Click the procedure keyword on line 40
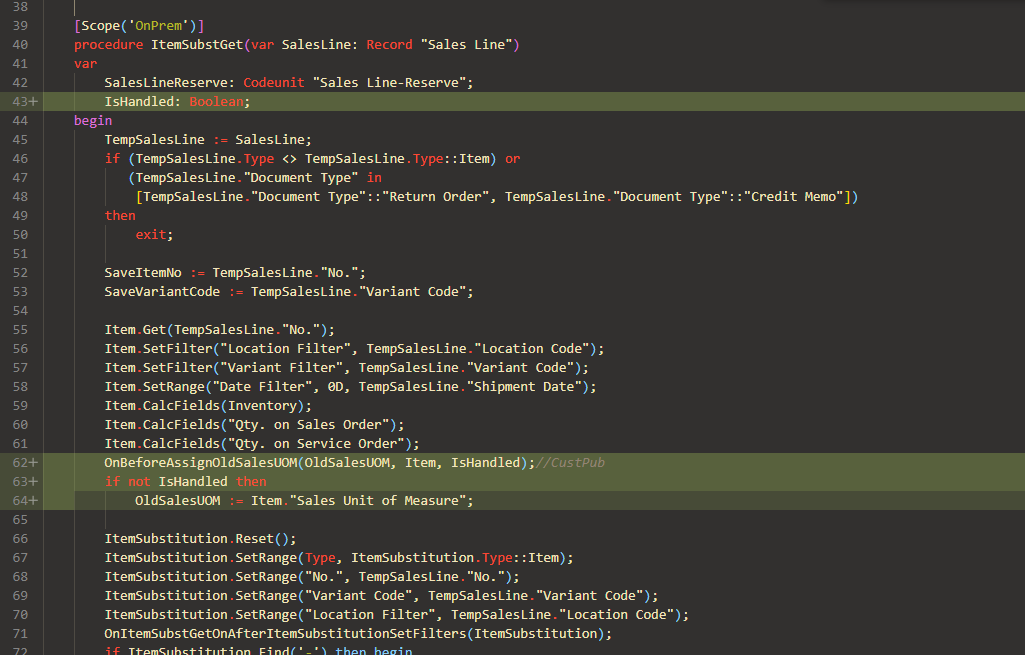 107,44
